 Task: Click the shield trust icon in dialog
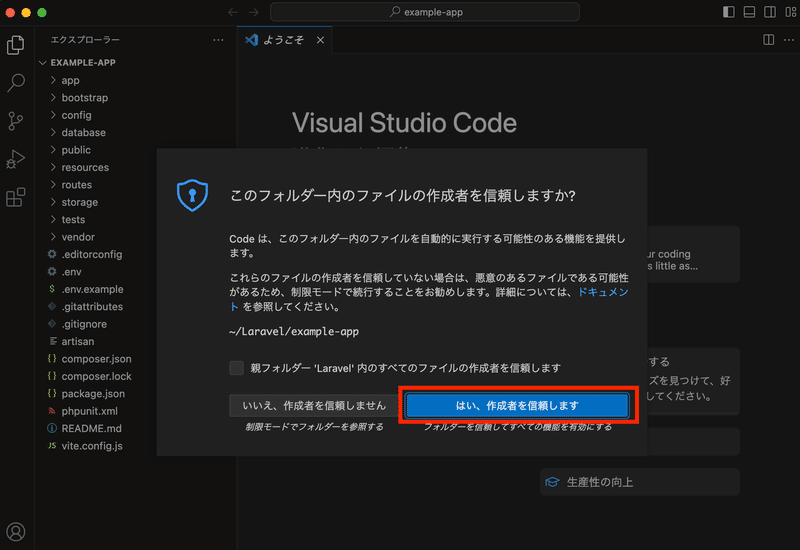point(192,195)
